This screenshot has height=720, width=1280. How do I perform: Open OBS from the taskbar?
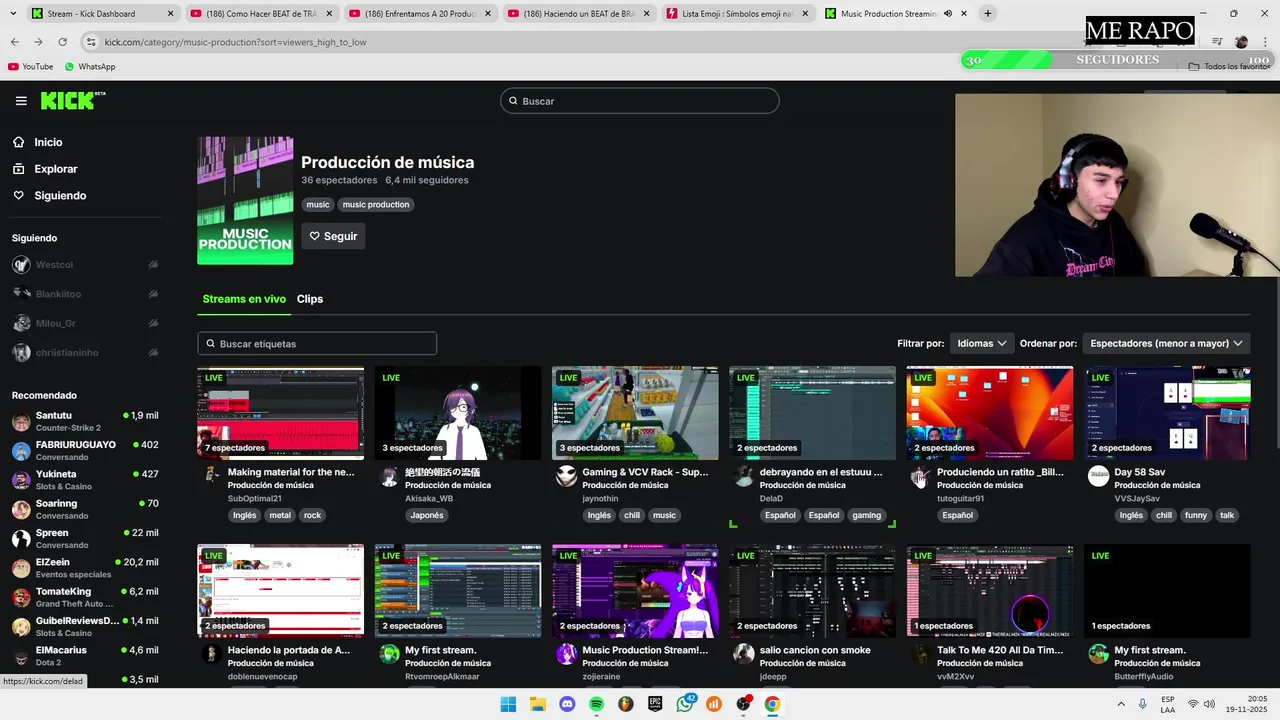(x=743, y=704)
